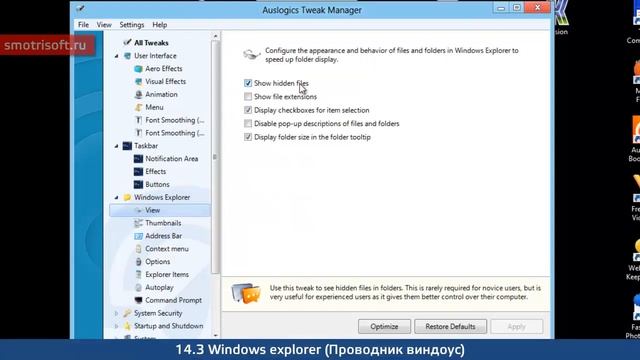
Task: Click the Windows Explorer folder icon
Action: click(127, 197)
